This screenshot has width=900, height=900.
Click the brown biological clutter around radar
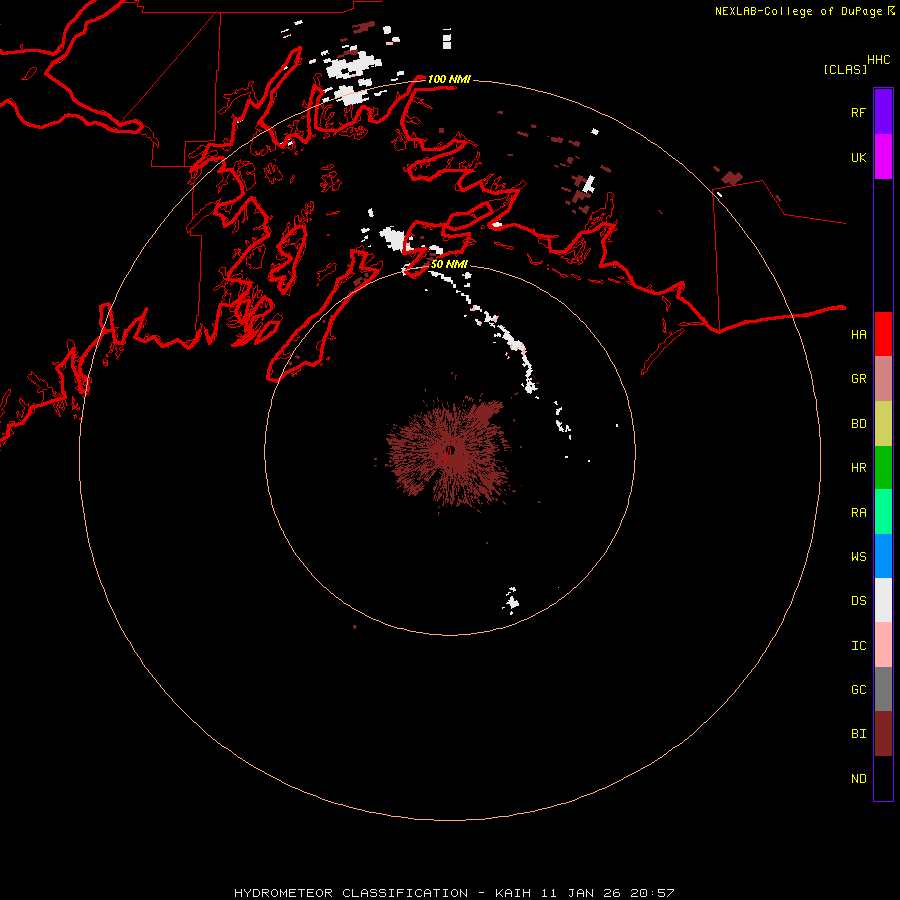pos(448,451)
